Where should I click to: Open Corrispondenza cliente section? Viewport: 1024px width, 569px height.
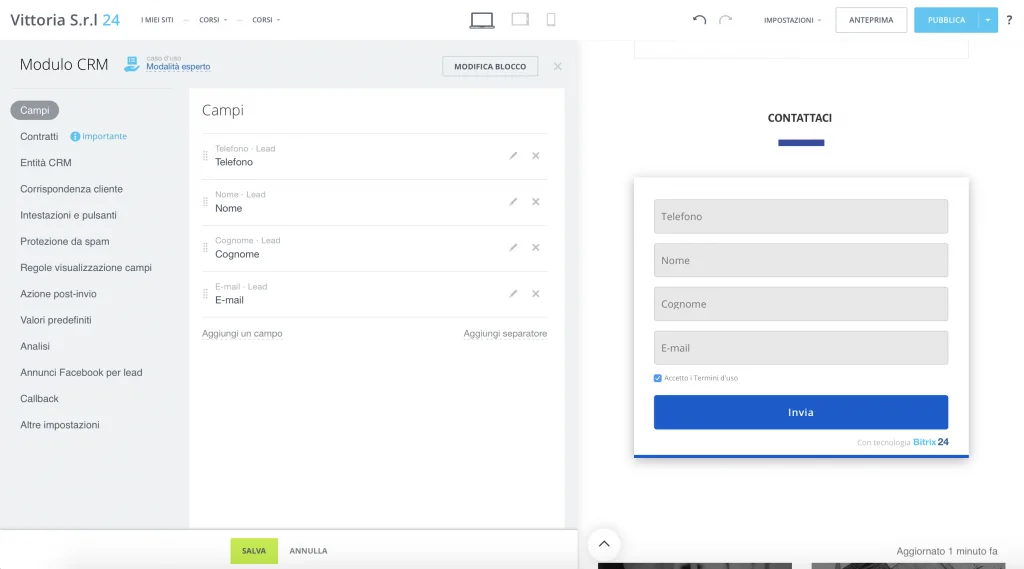click(x=71, y=189)
